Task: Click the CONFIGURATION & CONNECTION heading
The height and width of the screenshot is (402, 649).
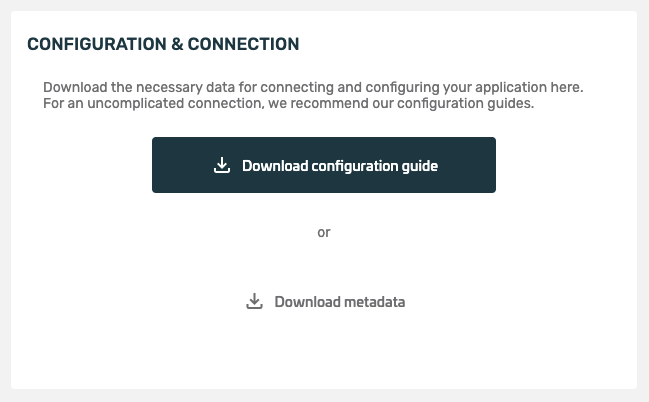Action: pos(163,44)
